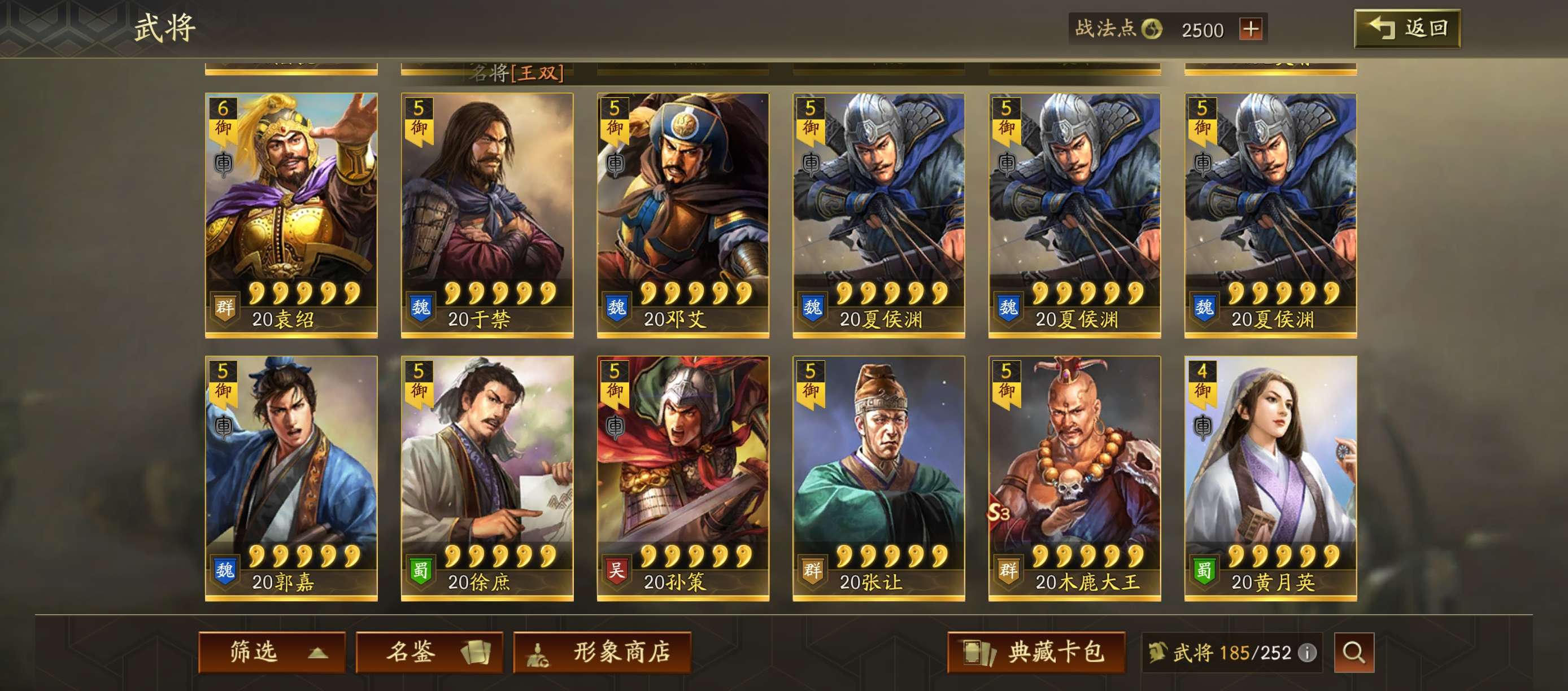This screenshot has height=691, width=1568.
Task: Tap the 魏 faction badge on 郭嘉 card
Action: 225,571
